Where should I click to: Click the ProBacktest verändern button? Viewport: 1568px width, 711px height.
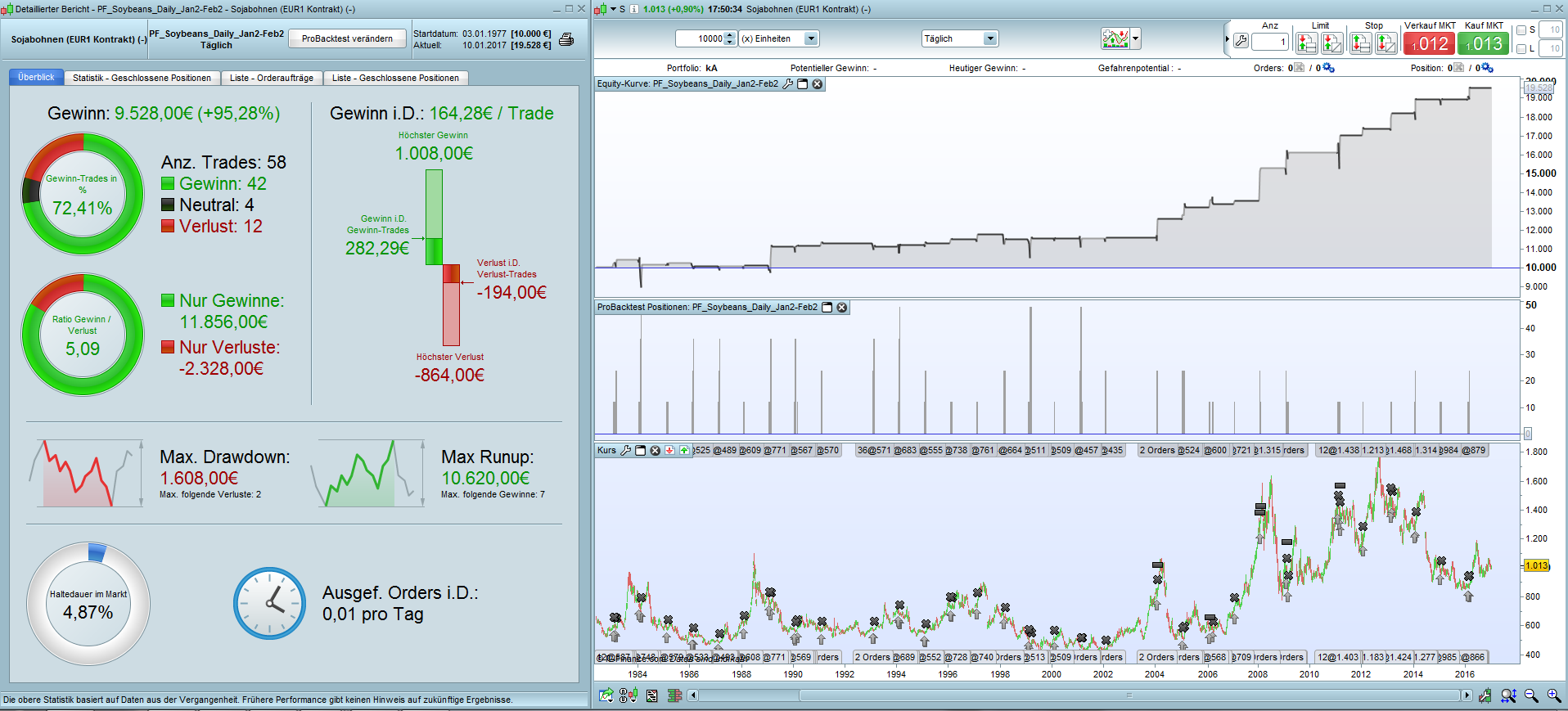tap(347, 38)
